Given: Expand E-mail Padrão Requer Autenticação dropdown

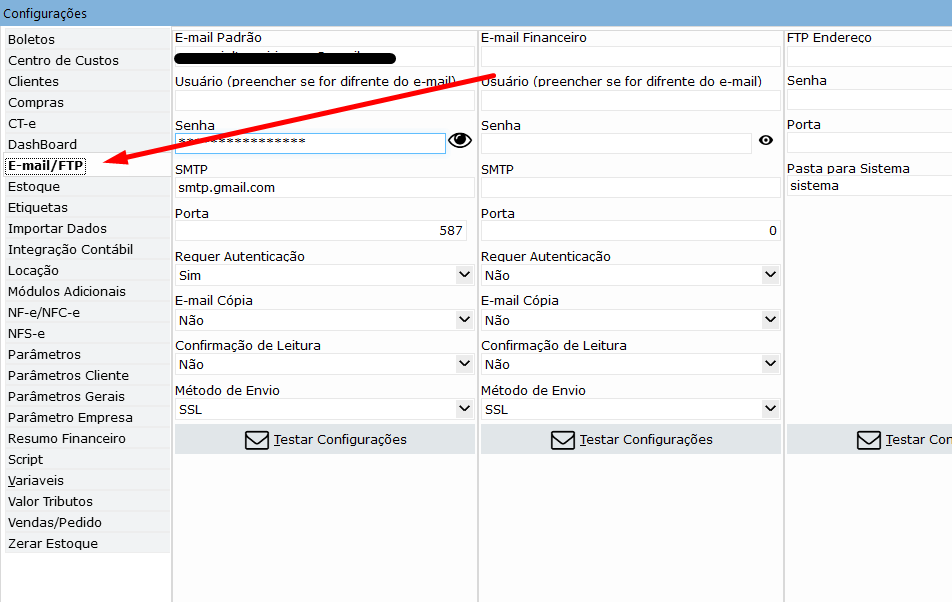Looking at the screenshot, I should pos(464,275).
